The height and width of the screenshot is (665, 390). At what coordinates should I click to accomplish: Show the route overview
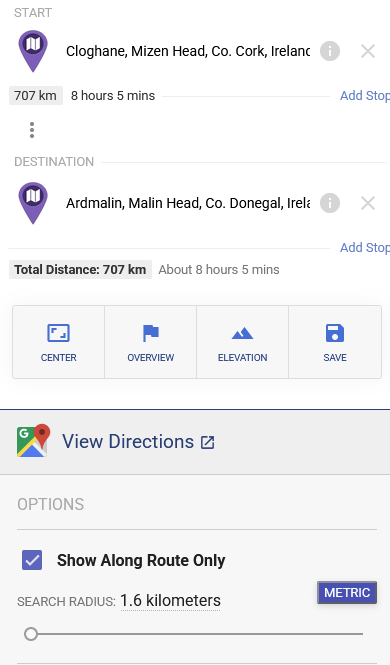150,342
